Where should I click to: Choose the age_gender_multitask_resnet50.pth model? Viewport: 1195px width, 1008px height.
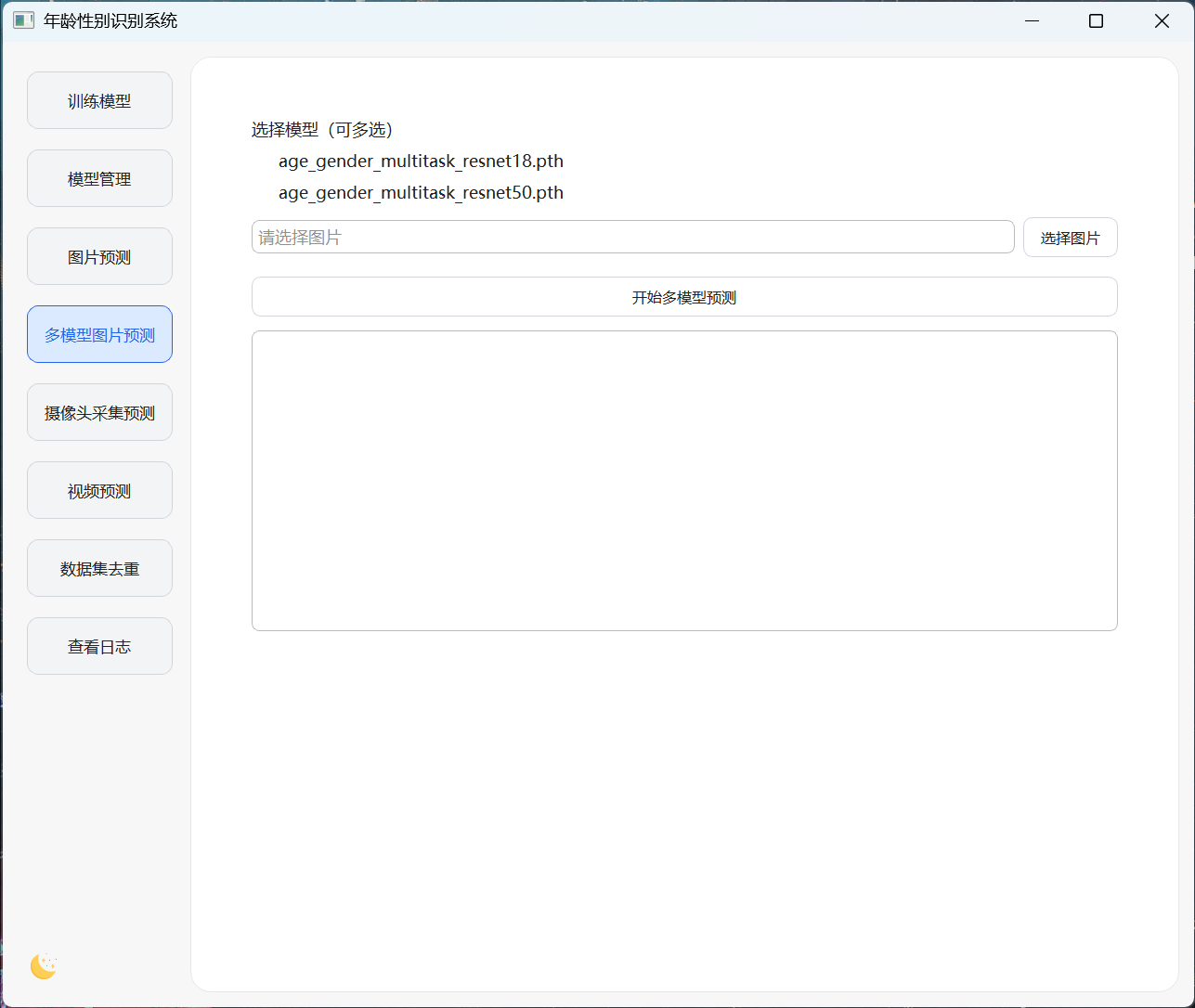(x=421, y=193)
